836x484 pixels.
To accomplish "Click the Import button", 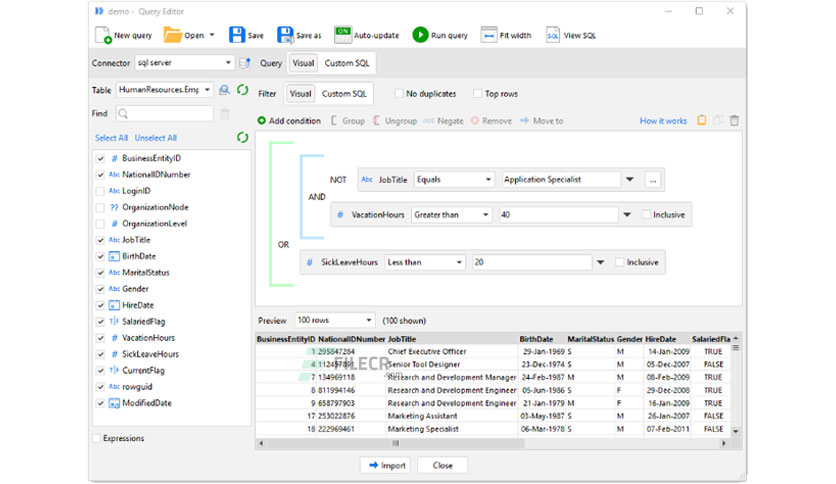I will 387,465.
